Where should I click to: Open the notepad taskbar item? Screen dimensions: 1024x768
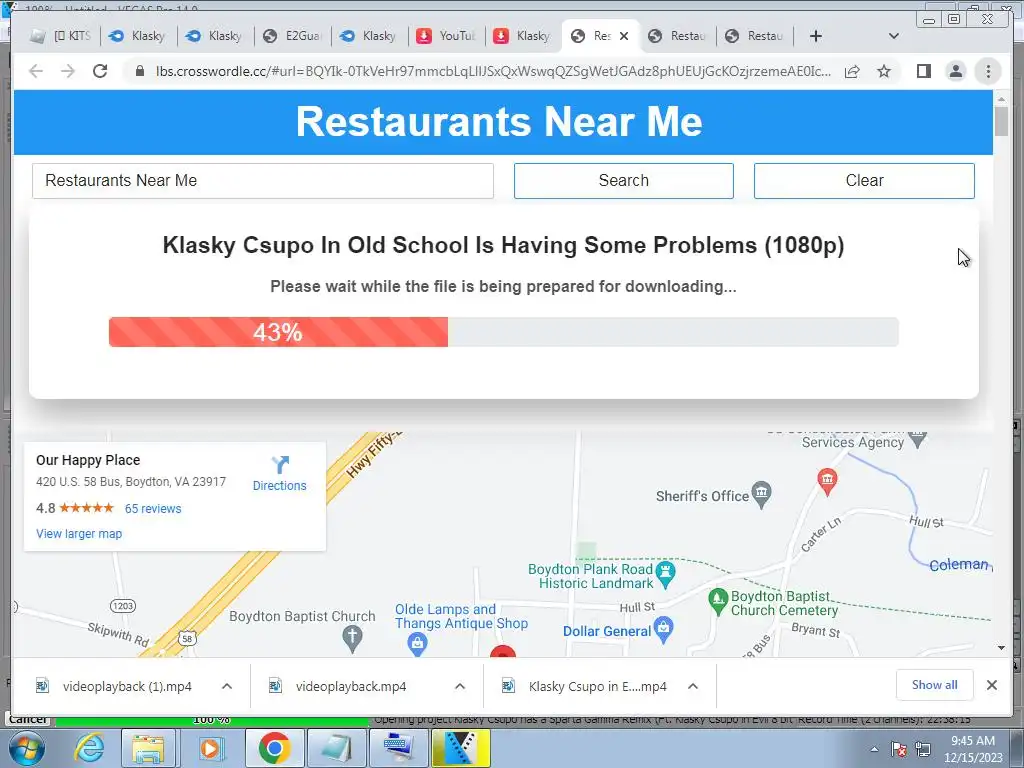point(335,748)
